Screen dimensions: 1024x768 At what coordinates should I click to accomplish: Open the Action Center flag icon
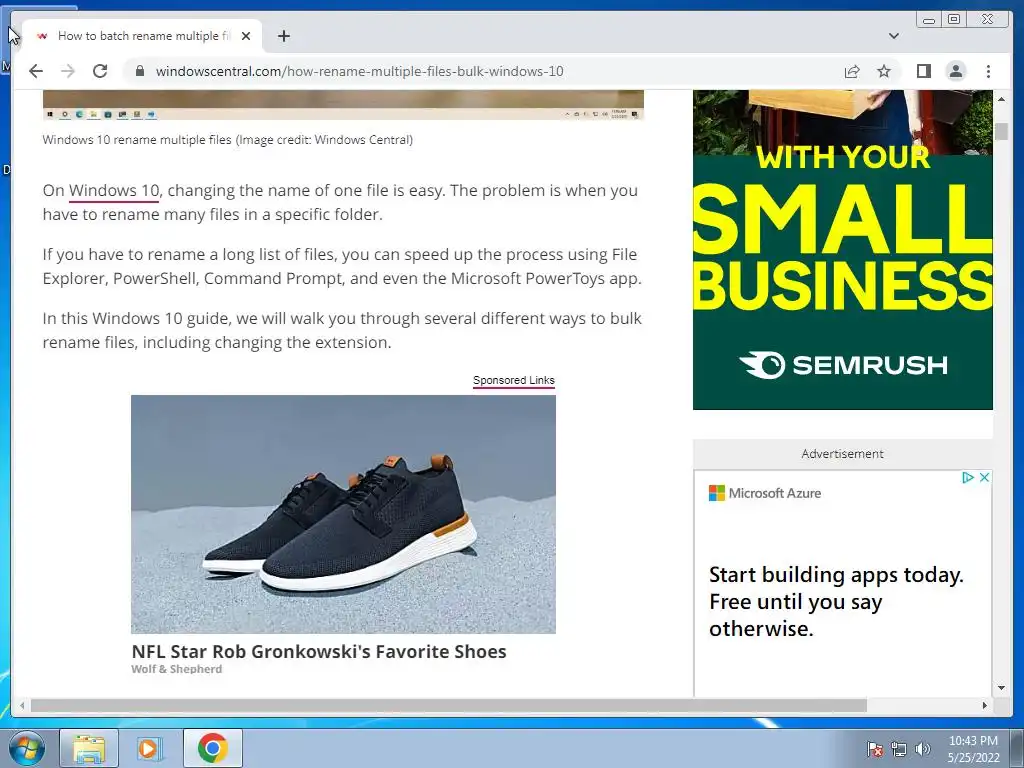pos(874,749)
